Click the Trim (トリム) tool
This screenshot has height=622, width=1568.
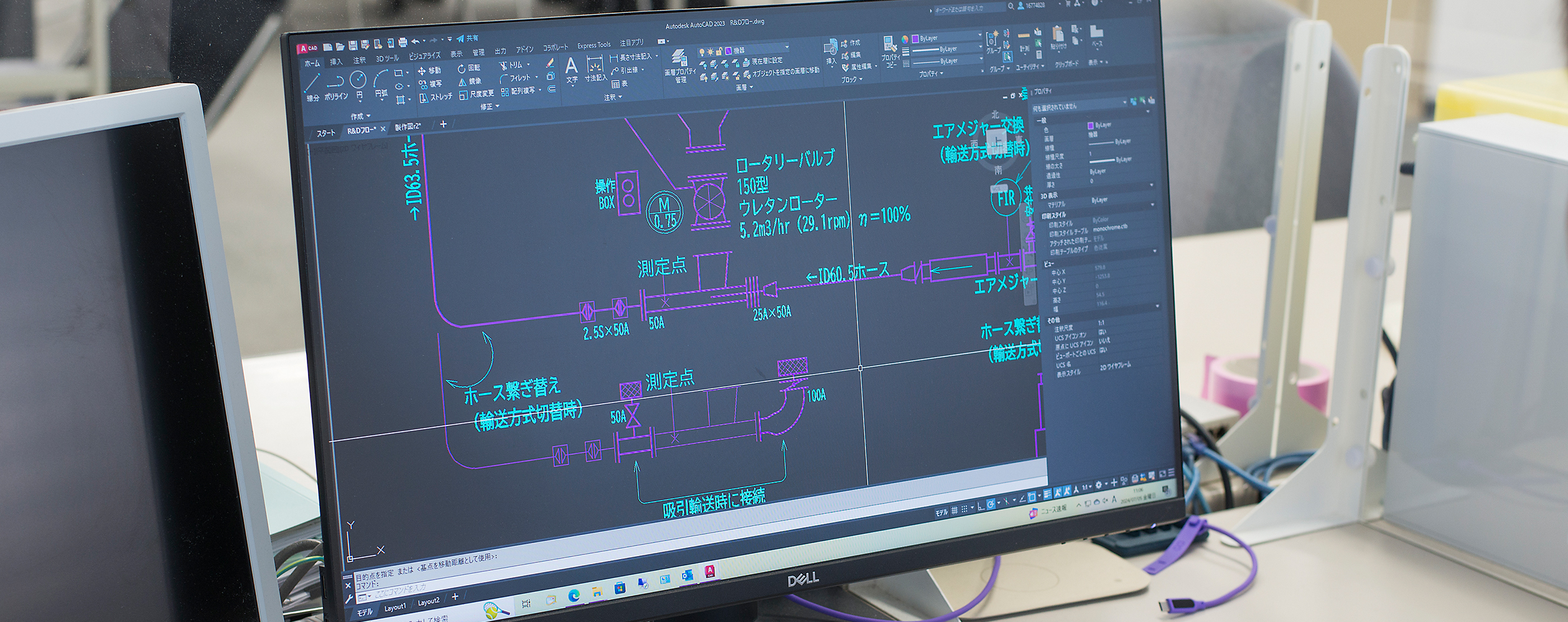[515, 65]
